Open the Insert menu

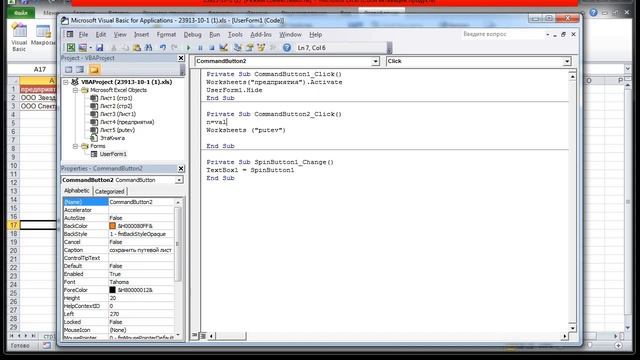coord(141,35)
